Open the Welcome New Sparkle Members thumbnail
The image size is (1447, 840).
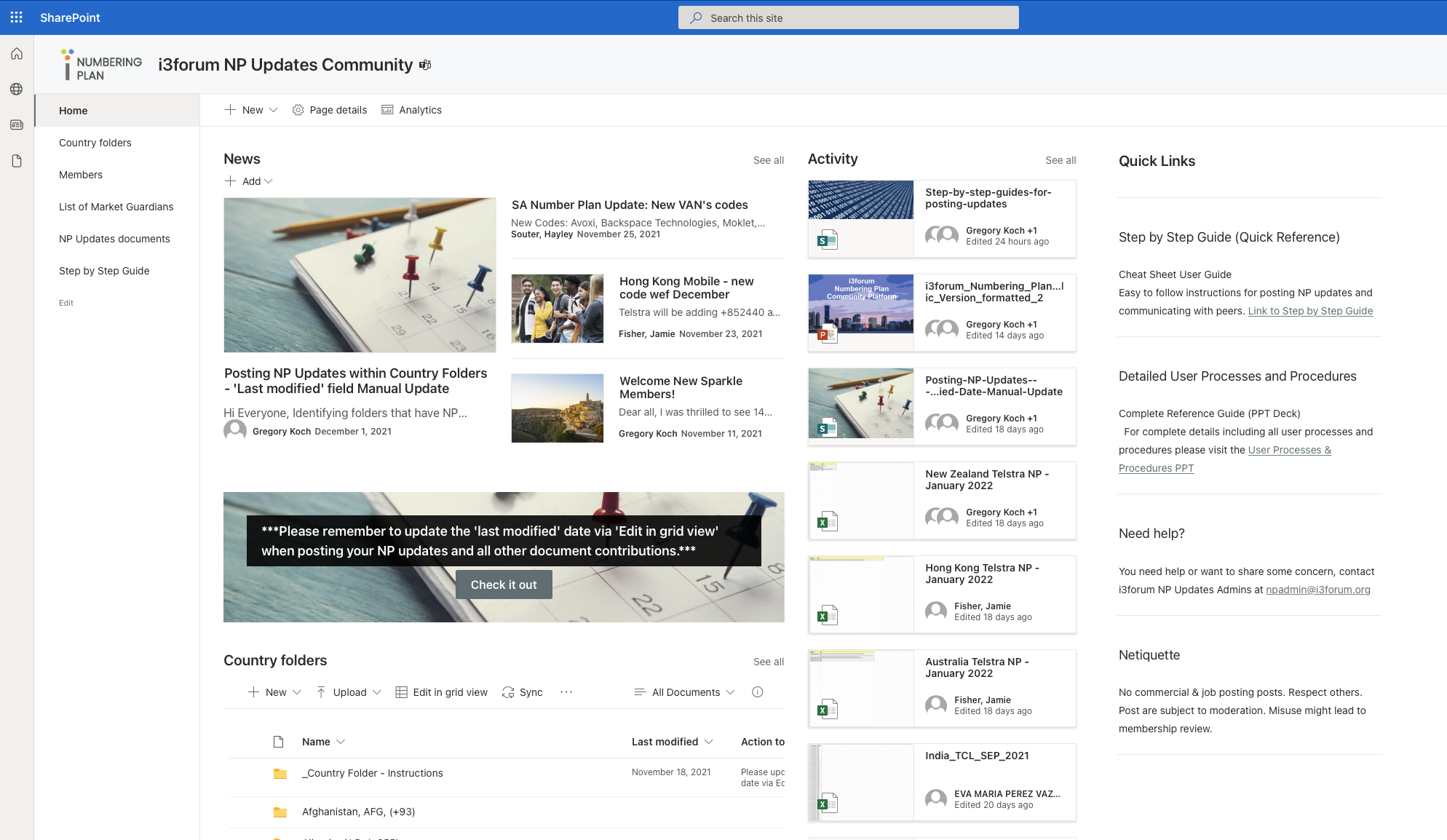[558, 408]
